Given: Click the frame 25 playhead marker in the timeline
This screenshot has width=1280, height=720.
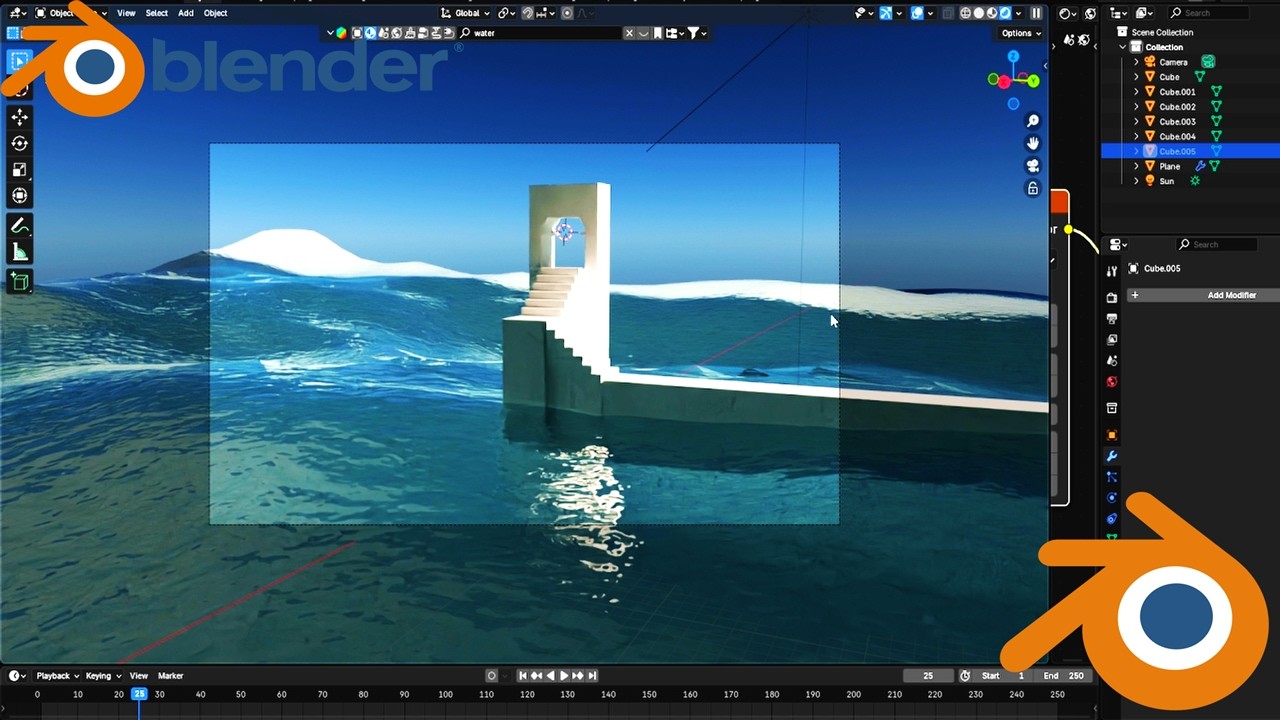Looking at the screenshot, I should point(139,694).
